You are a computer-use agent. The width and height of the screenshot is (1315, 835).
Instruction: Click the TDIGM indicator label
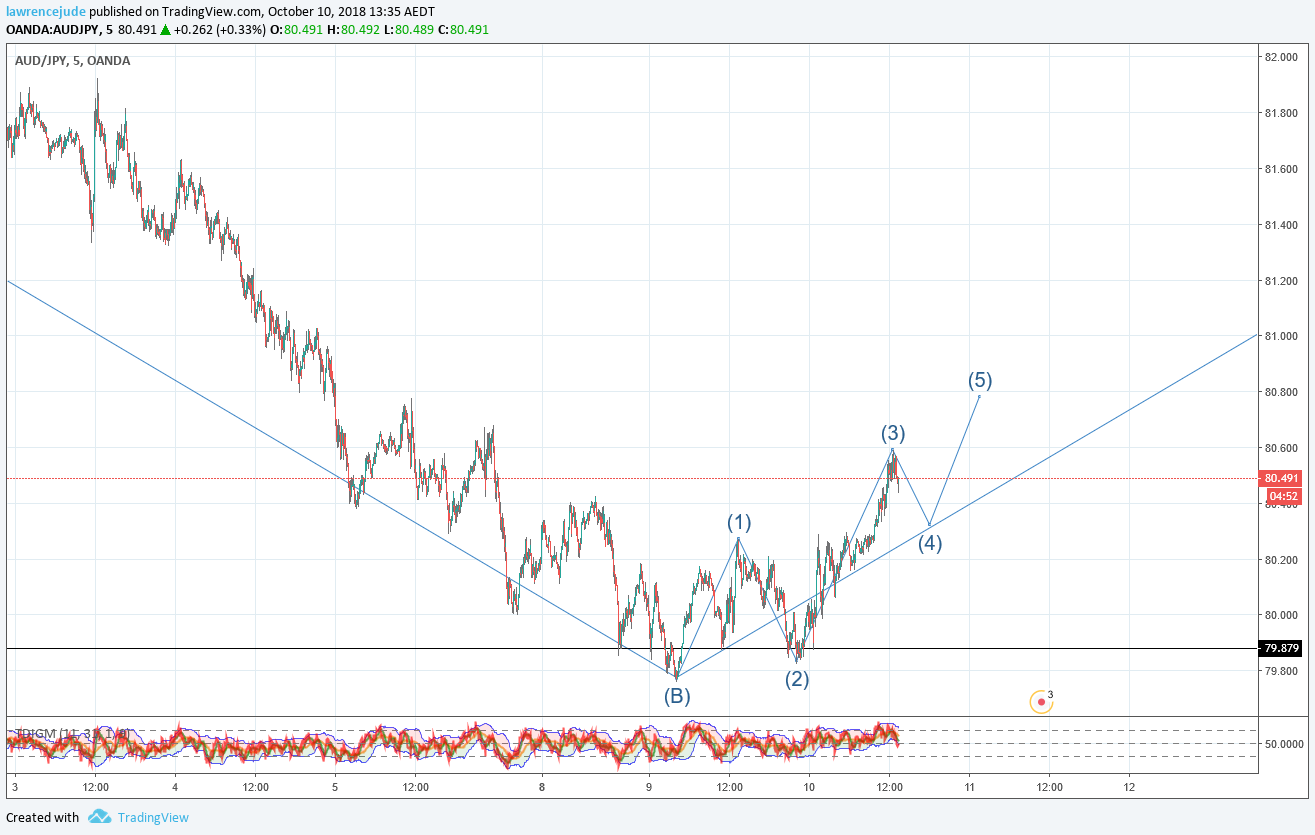[71, 733]
